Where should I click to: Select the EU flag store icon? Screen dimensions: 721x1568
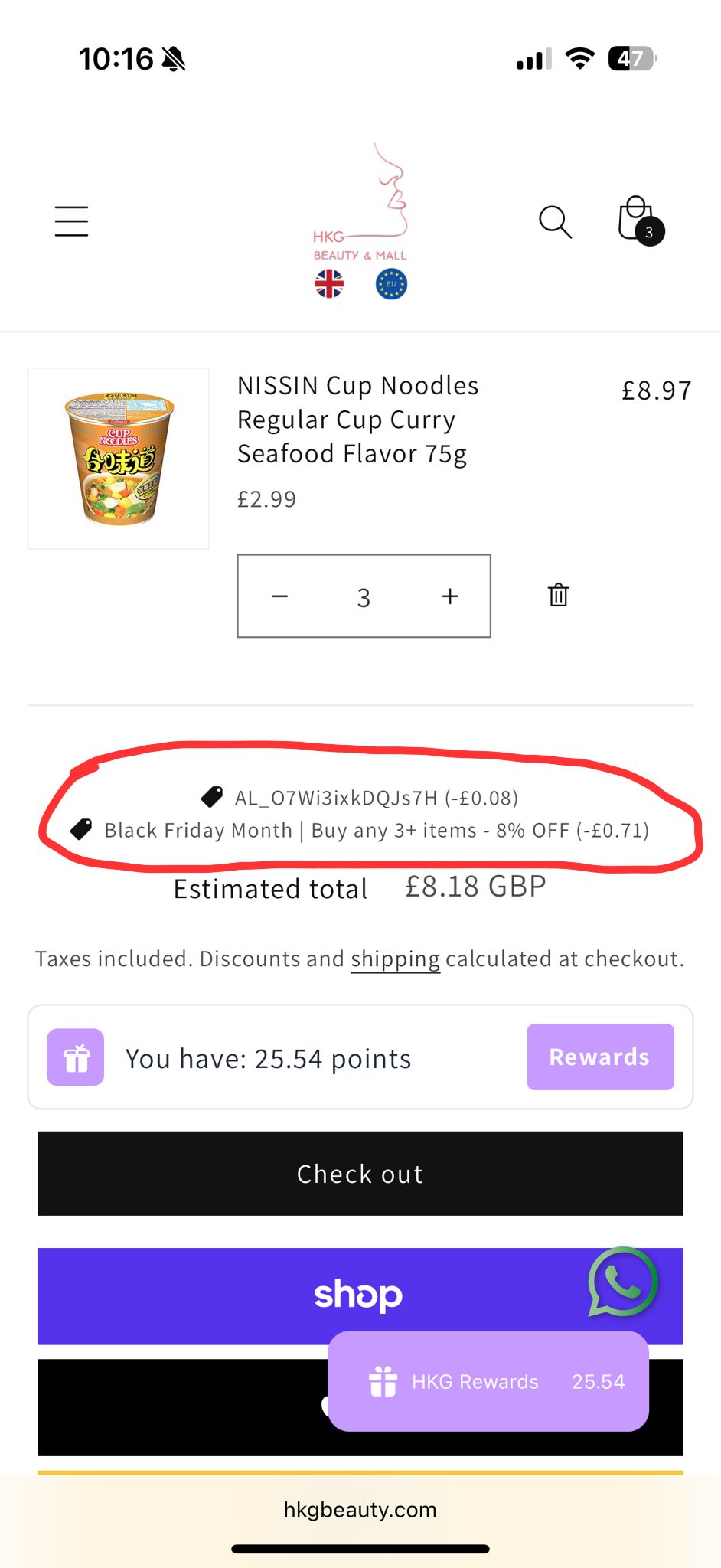pyautogui.click(x=391, y=284)
